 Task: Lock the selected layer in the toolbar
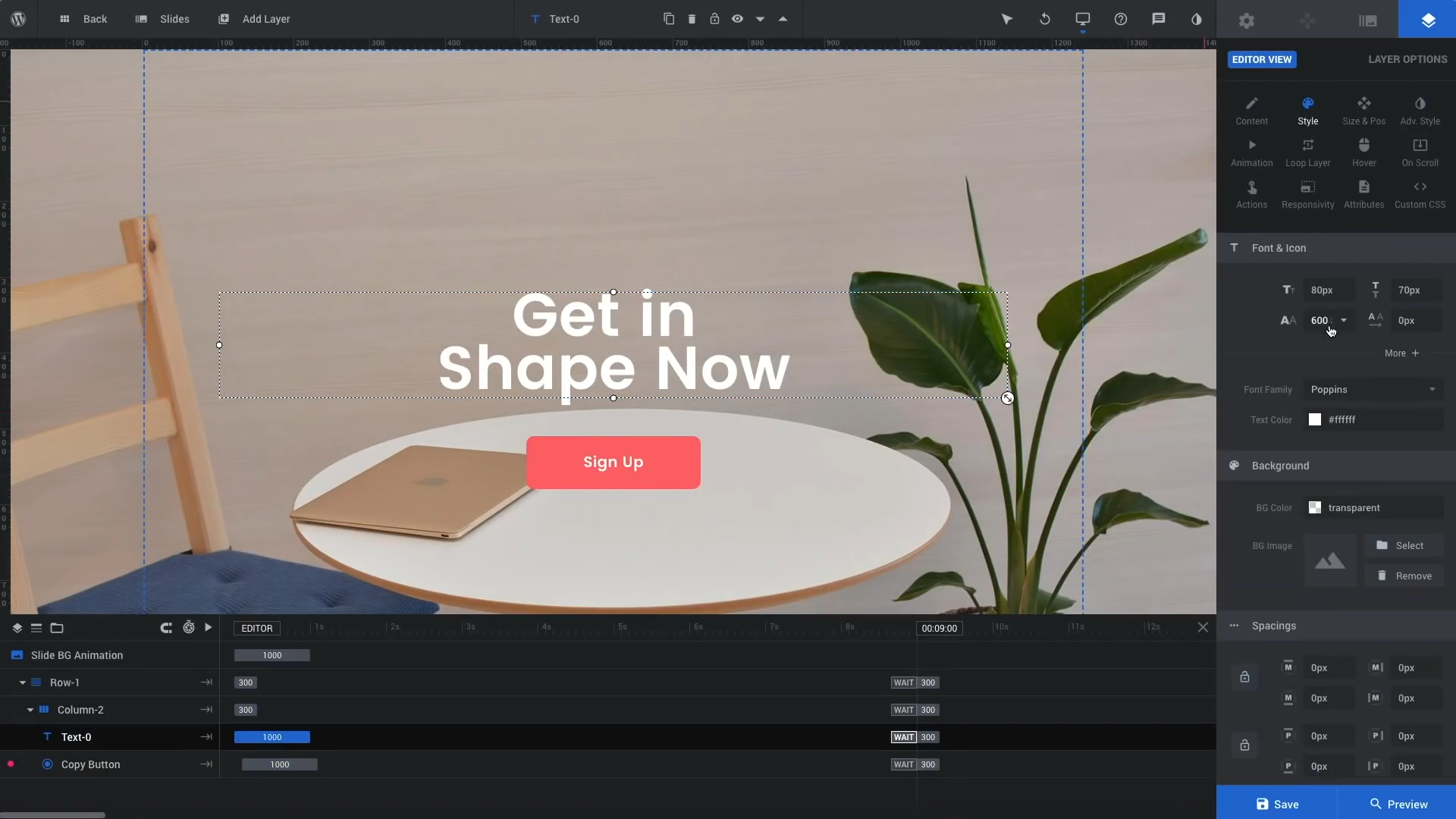pos(715,19)
